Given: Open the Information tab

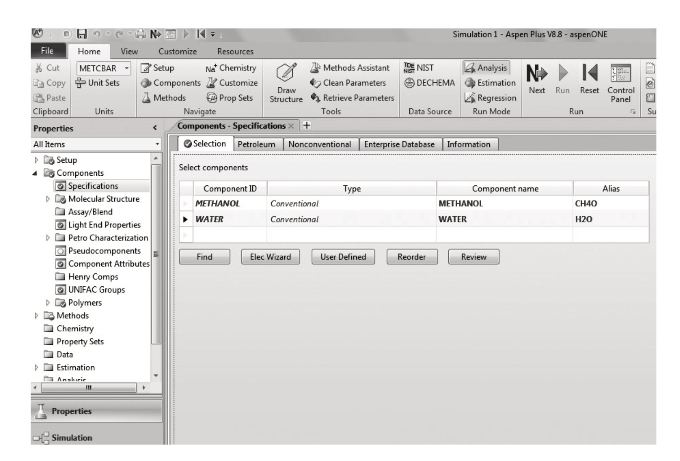Looking at the screenshot, I should pyautogui.click(x=468, y=144).
